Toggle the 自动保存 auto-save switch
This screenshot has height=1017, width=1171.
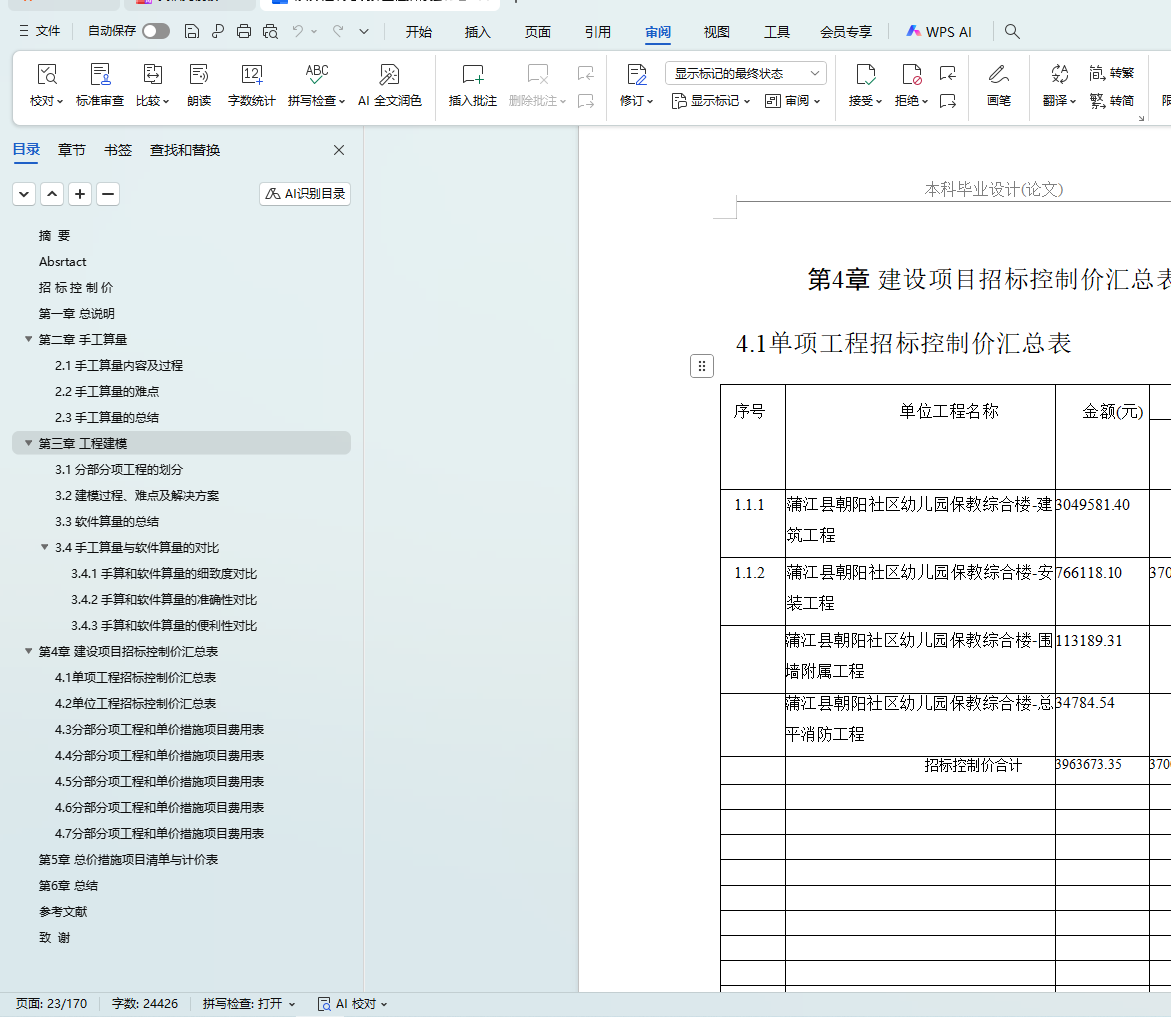155,32
